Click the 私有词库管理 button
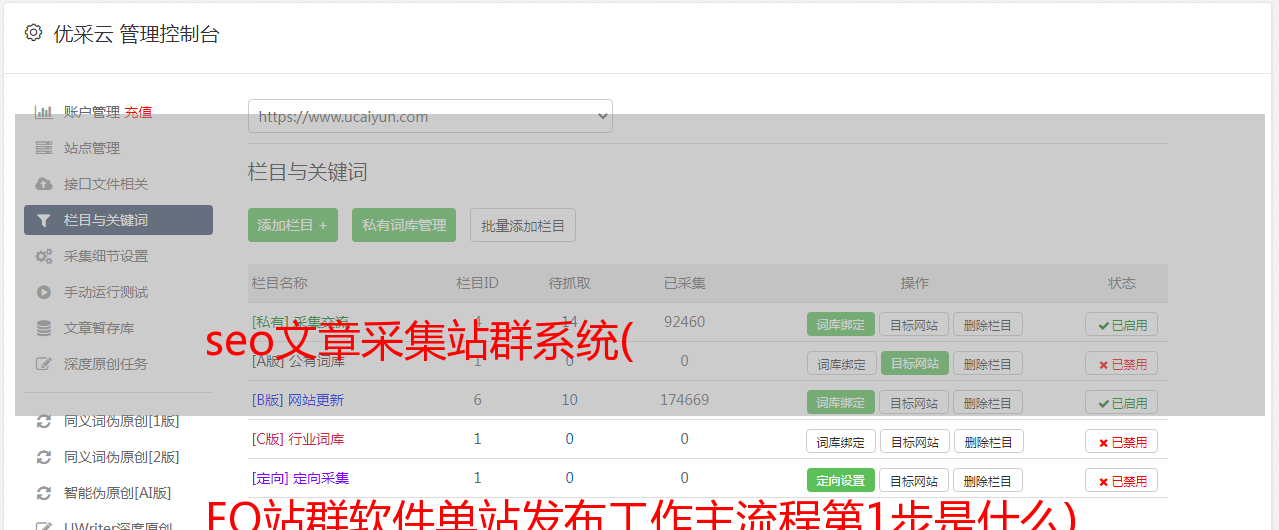The height and width of the screenshot is (530, 1279). 404,225
